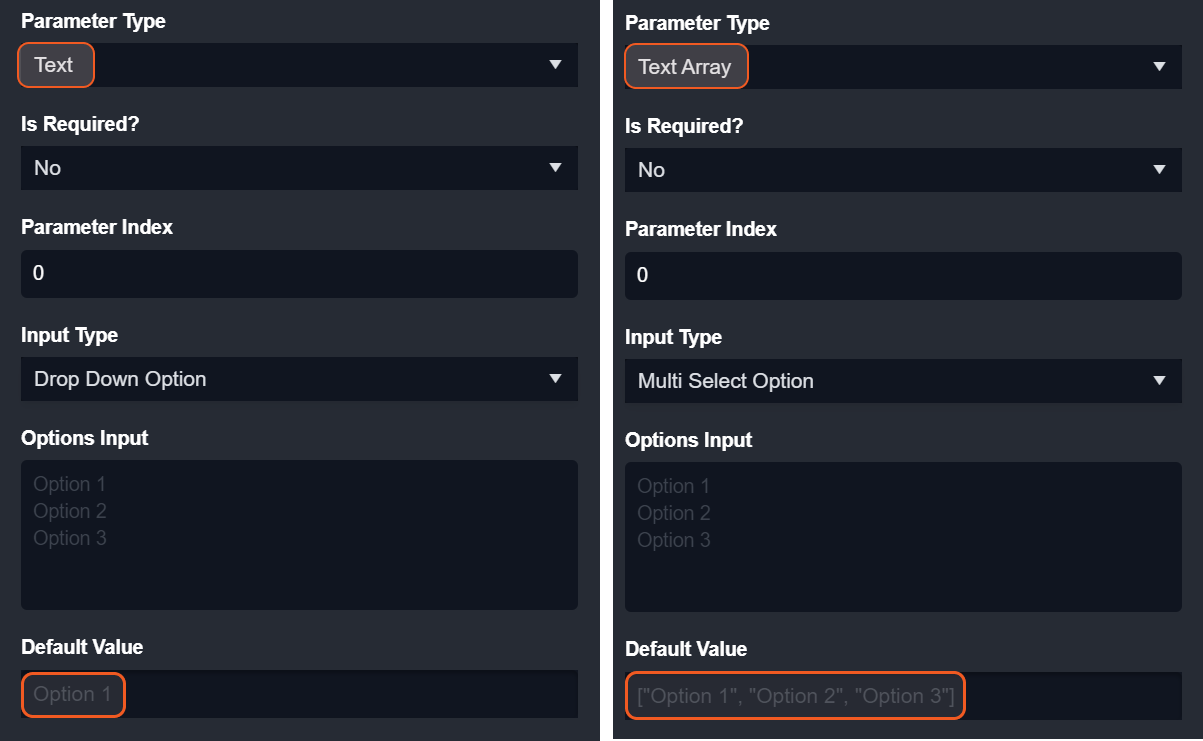The image size is (1203, 741).
Task: Click the arrow on the "Text" Parameter Type dropdown
Action: pyautogui.click(x=555, y=65)
